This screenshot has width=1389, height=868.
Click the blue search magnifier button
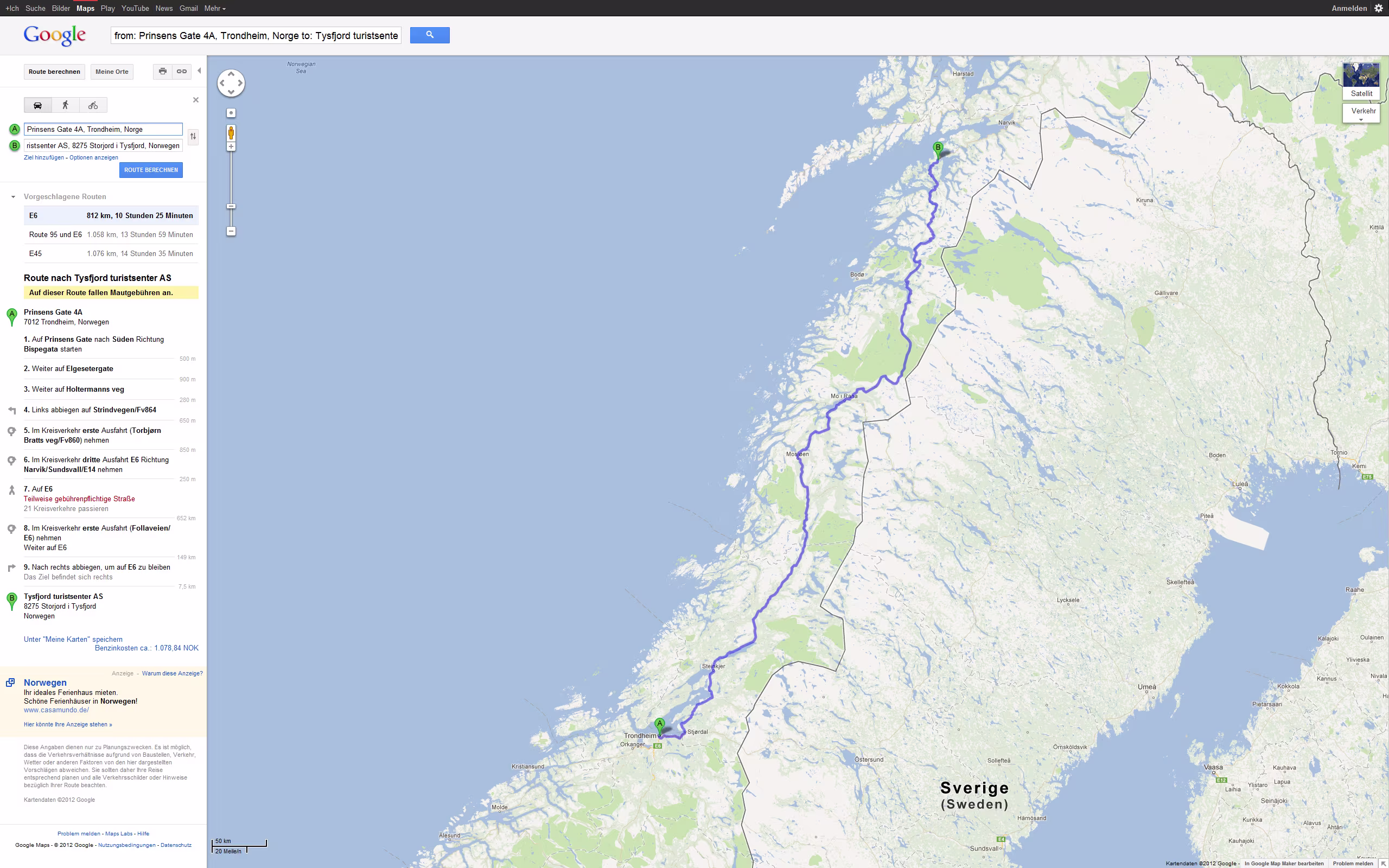tap(429, 35)
